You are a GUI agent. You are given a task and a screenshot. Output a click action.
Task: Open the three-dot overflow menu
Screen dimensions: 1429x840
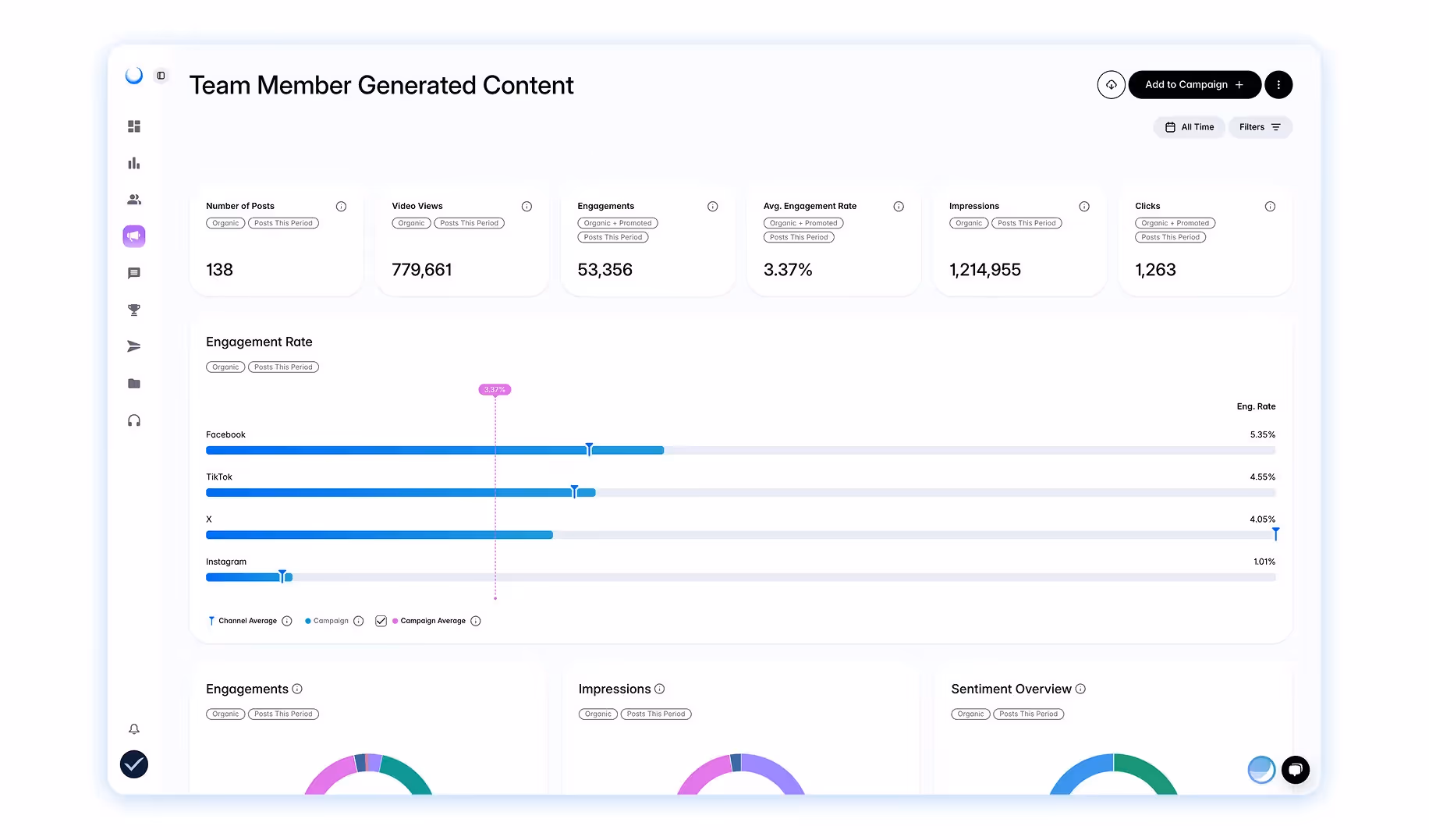tap(1278, 84)
